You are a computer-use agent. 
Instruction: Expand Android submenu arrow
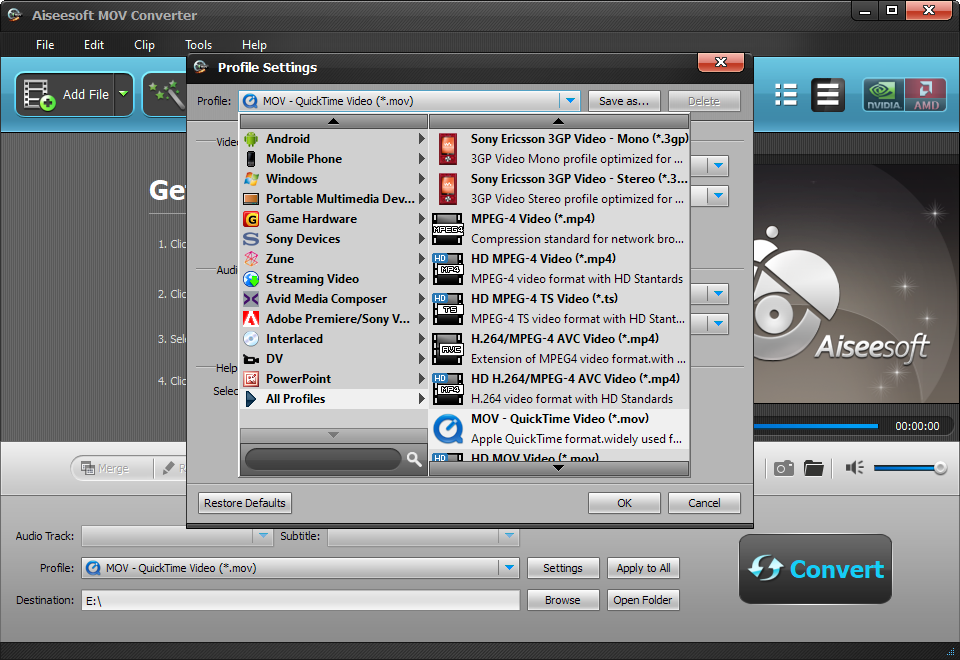(421, 139)
